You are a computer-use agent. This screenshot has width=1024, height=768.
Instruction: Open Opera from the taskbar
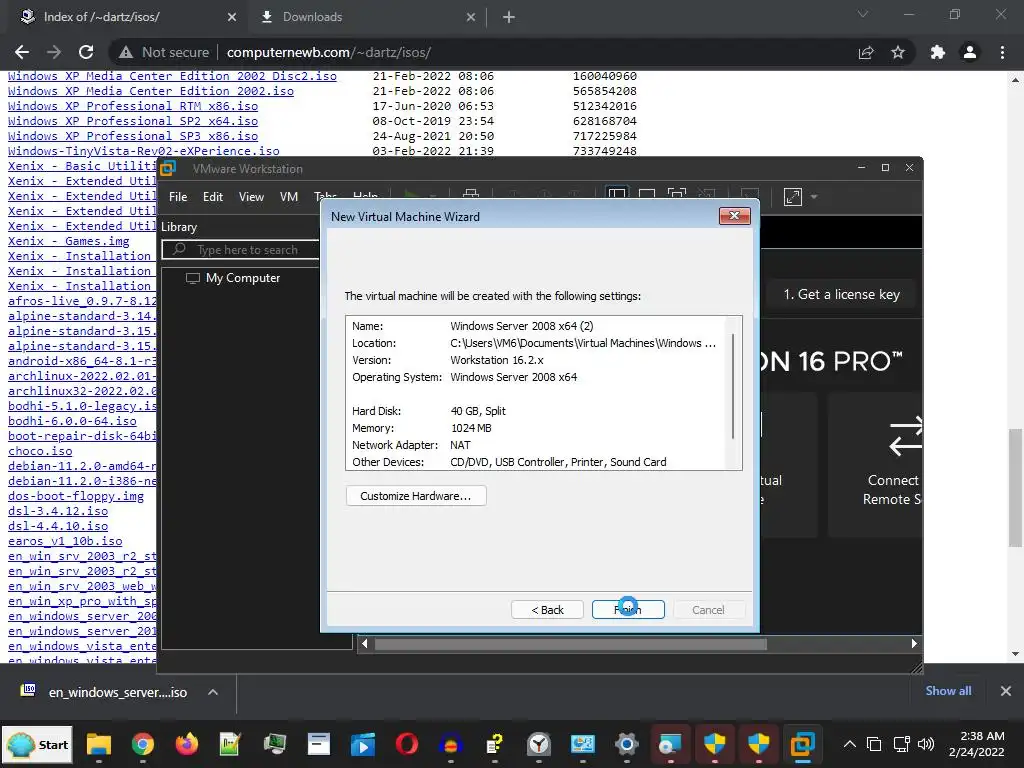coord(406,744)
